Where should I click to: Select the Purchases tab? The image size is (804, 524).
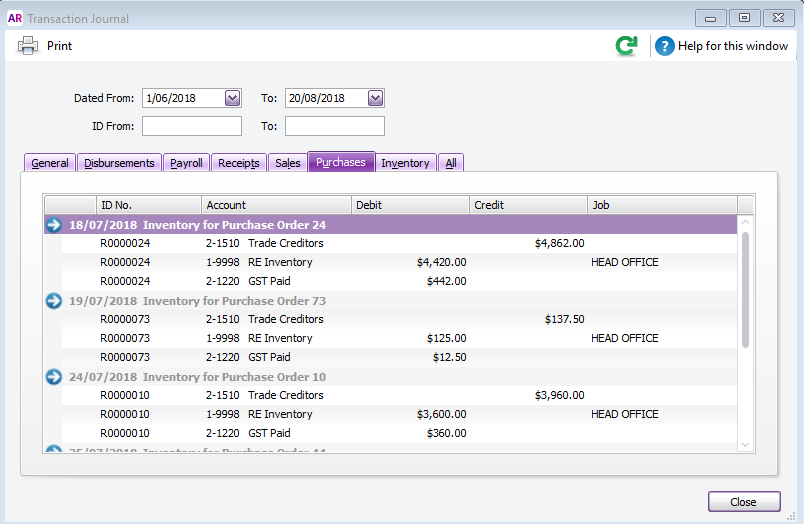tap(341, 162)
